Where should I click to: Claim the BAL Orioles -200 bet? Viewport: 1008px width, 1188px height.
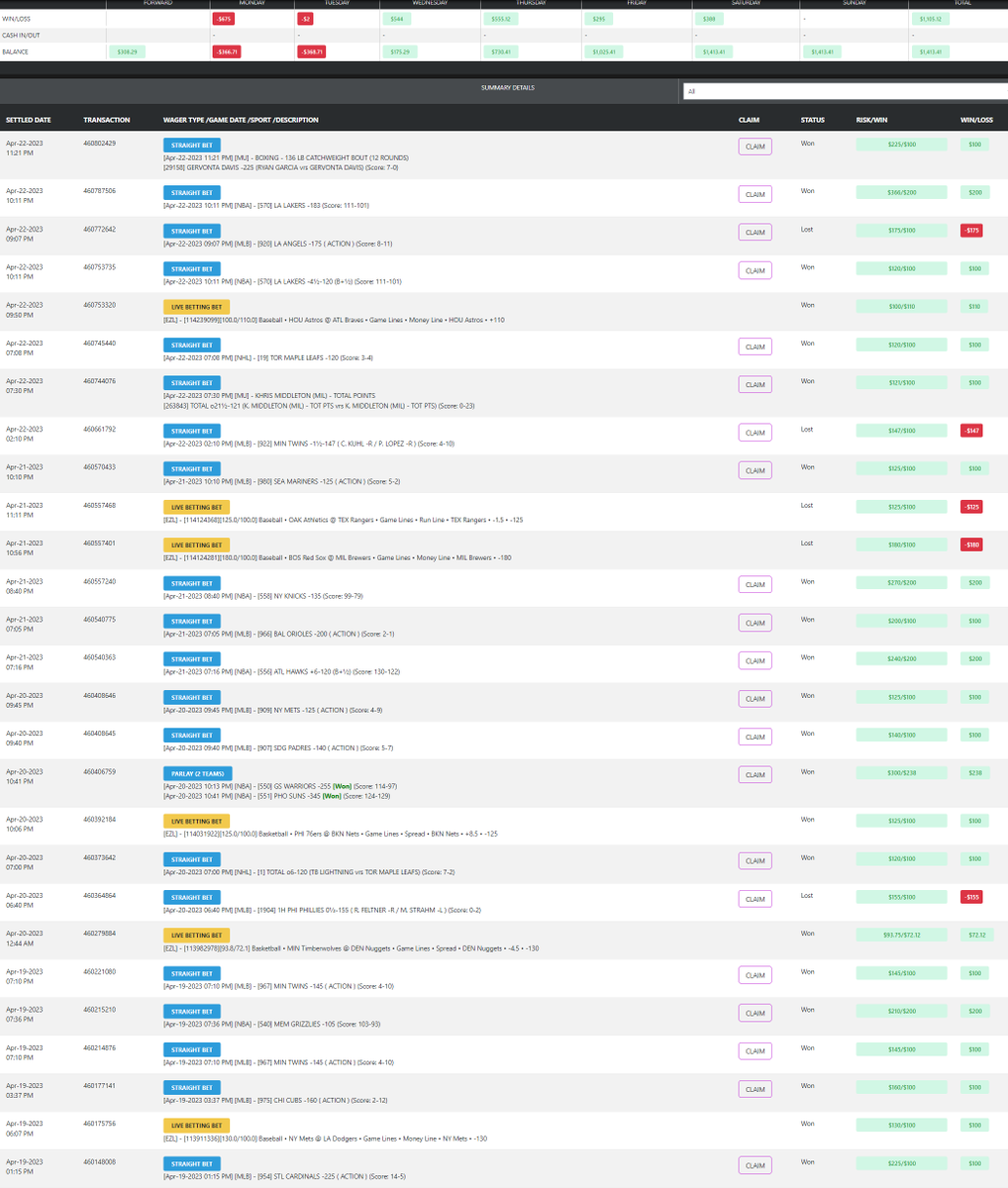point(755,623)
